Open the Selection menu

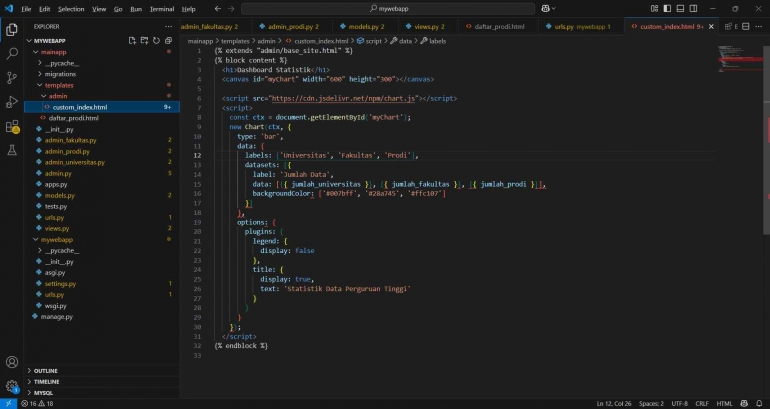point(71,9)
